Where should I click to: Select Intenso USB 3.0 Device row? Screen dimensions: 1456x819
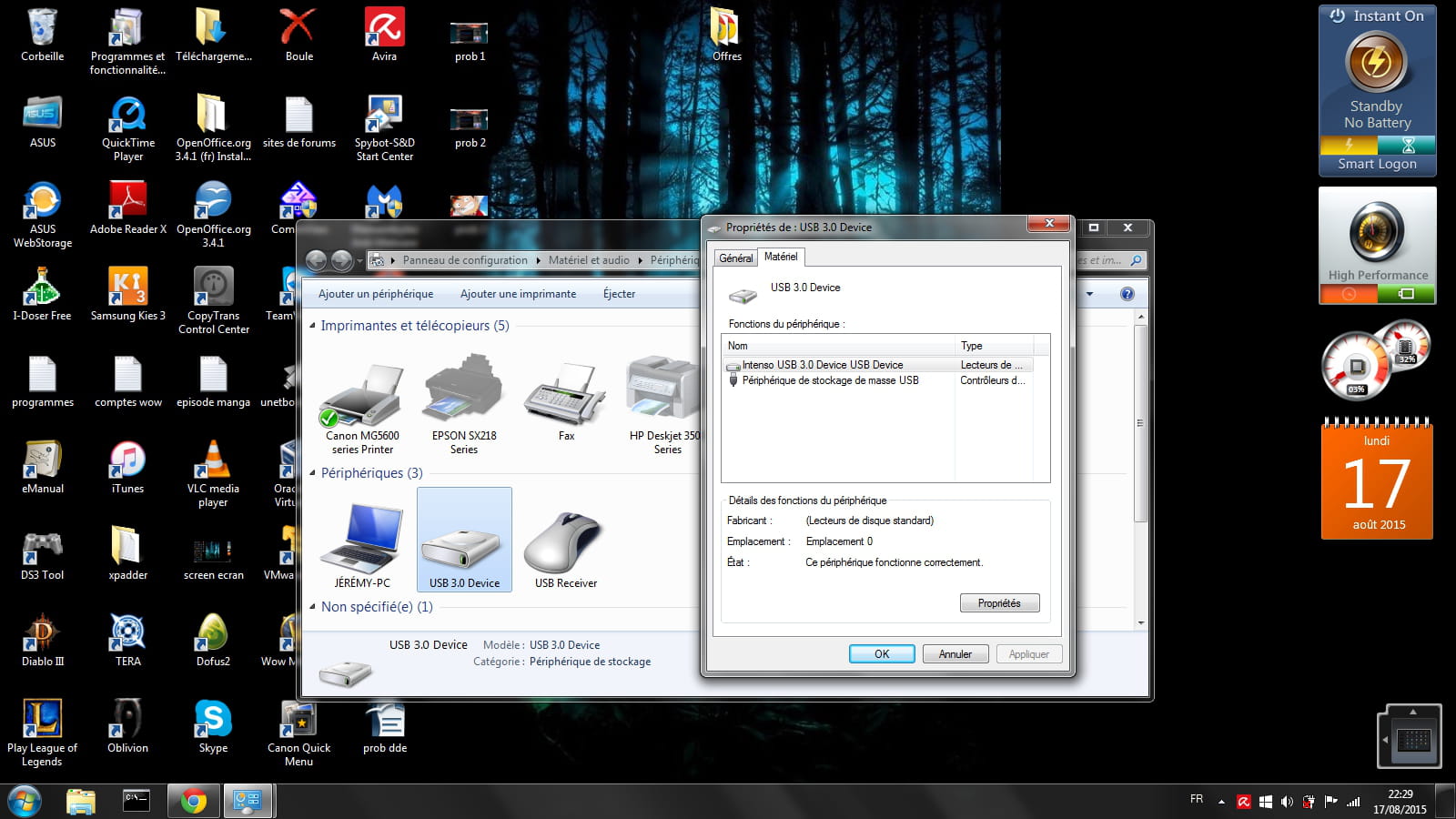point(823,365)
